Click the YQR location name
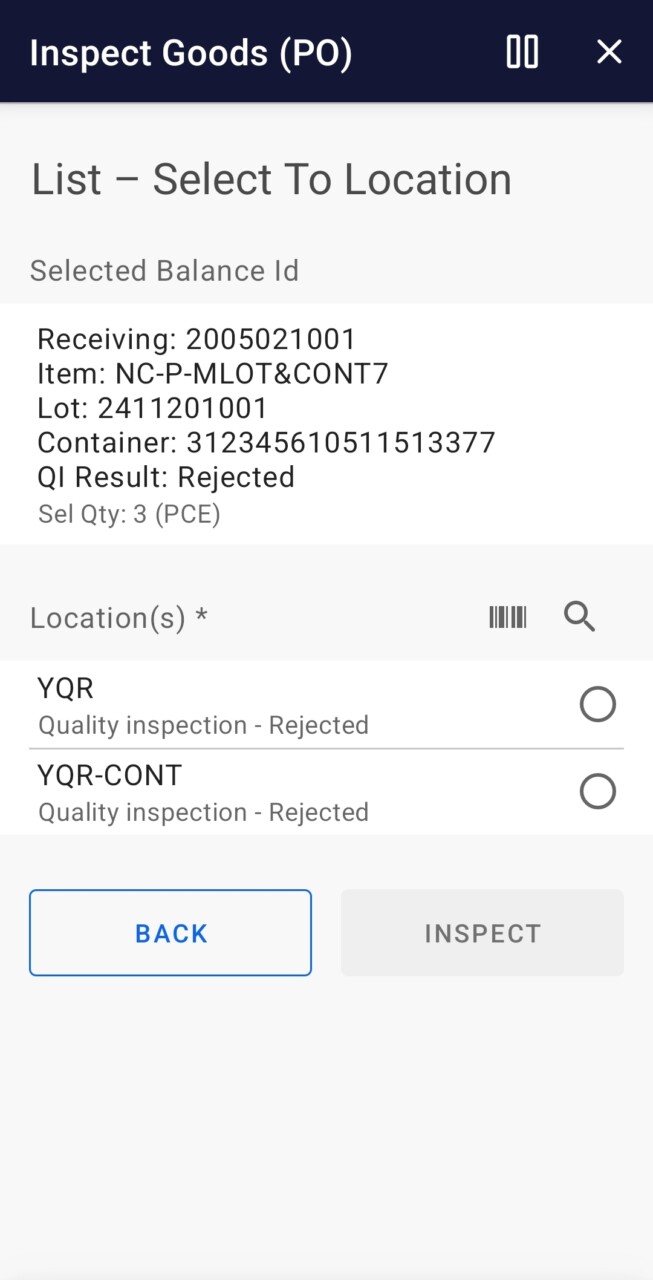Image resolution: width=653 pixels, height=1280 pixels. point(66,689)
